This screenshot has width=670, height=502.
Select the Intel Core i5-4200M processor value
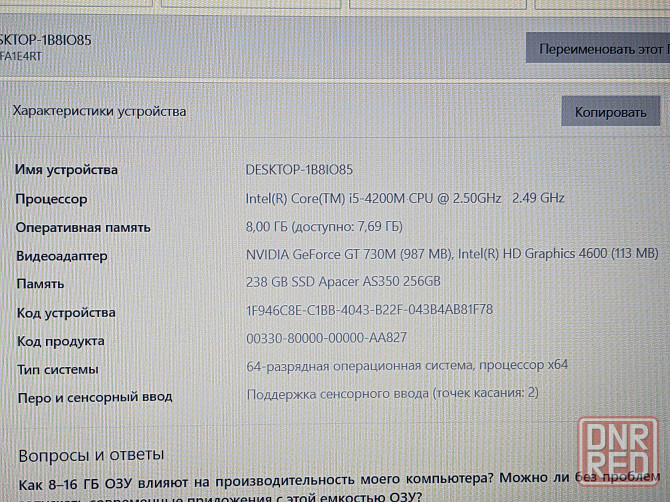405,198
